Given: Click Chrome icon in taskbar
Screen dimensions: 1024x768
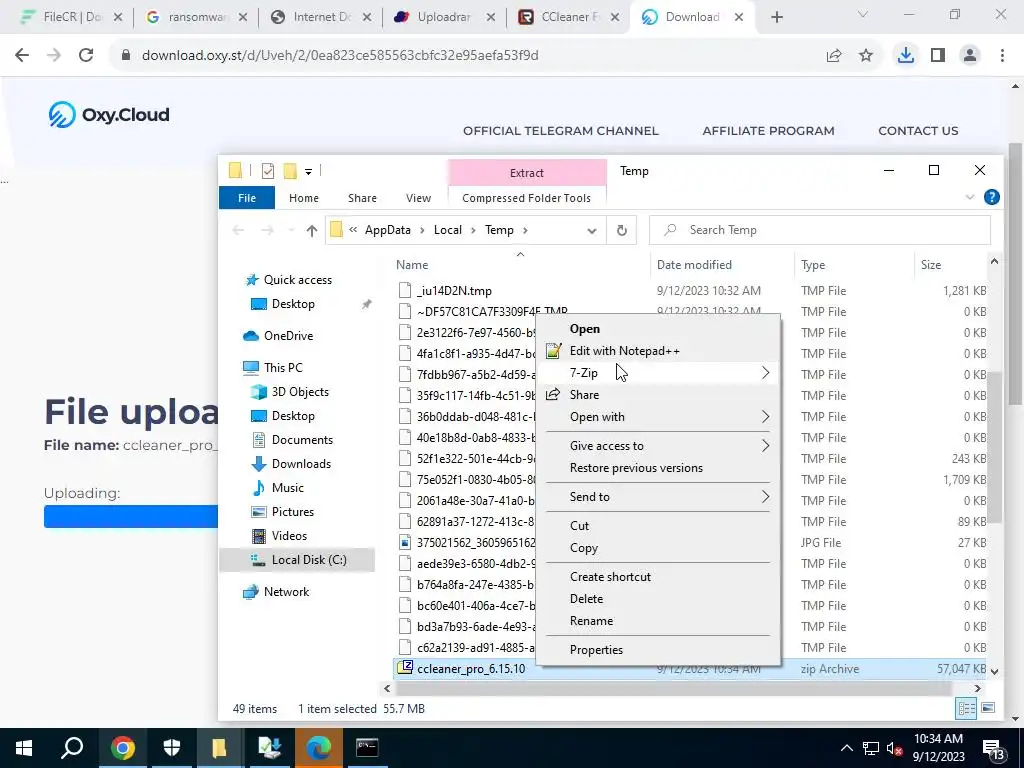Looking at the screenshot, I should [122, 748].
